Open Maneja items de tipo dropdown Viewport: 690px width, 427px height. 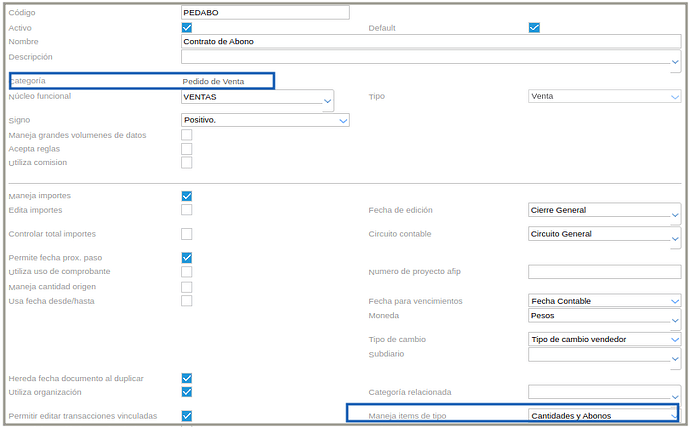tap(603, 416)
